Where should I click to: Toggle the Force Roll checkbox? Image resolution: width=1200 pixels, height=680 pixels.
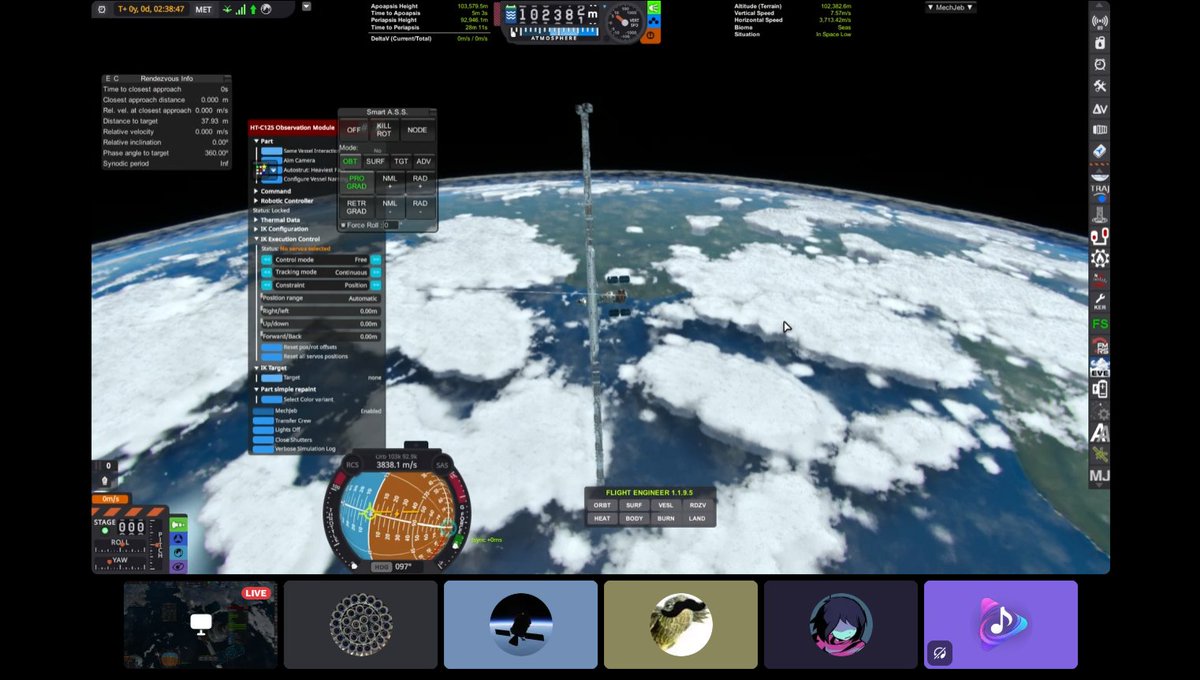pos(343,225)
